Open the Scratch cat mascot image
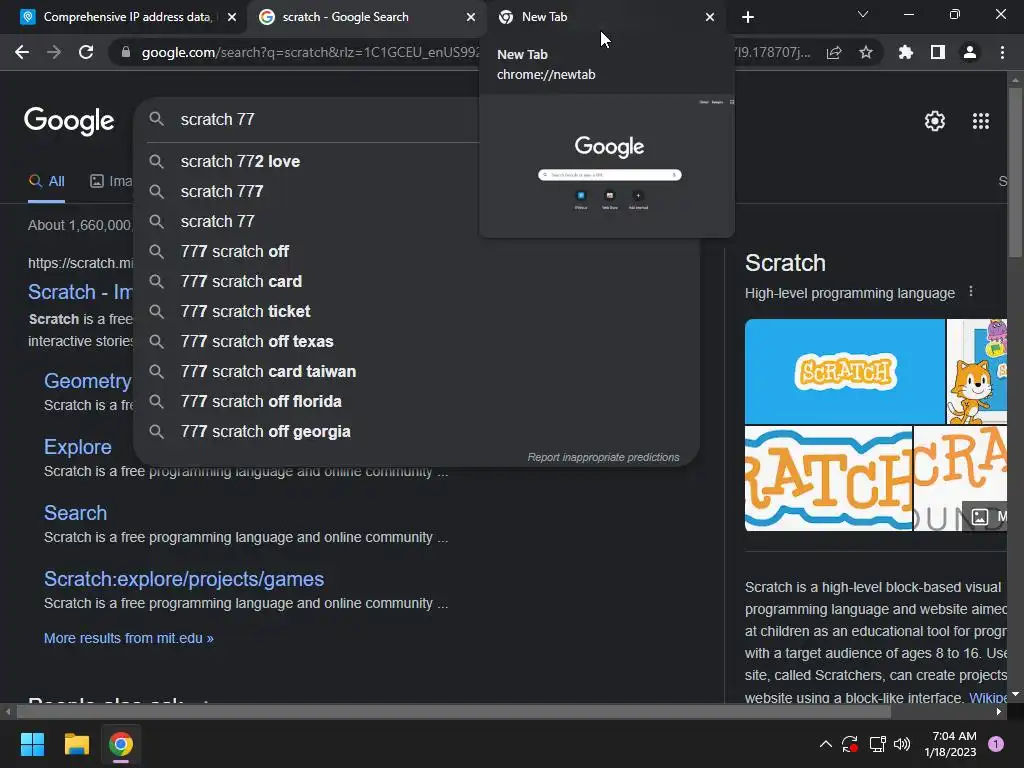This screenshot has width=1024, height=768. (977, 371)
